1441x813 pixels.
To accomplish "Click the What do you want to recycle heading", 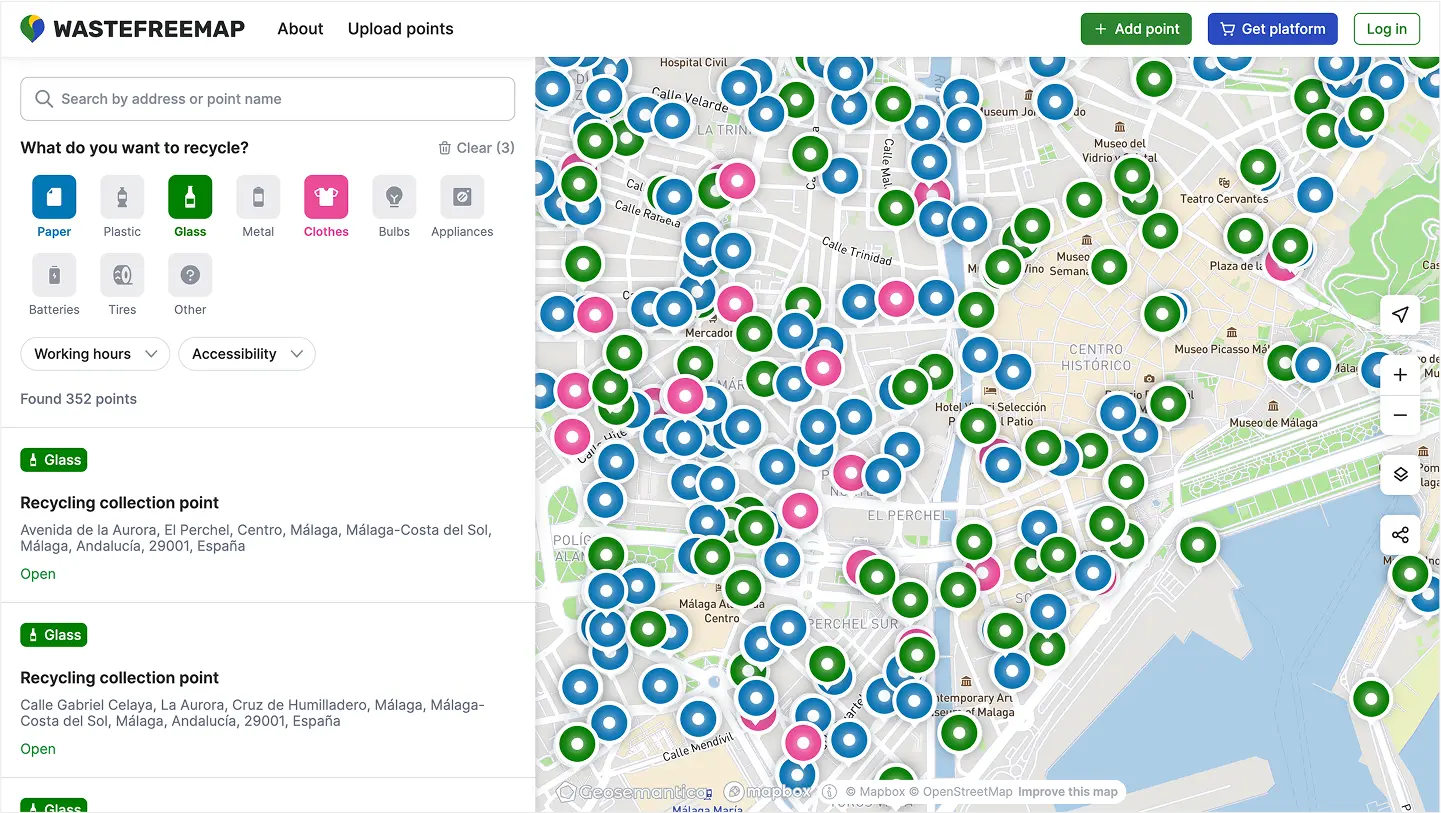I will pyautogui.click(x=134, y=148).
